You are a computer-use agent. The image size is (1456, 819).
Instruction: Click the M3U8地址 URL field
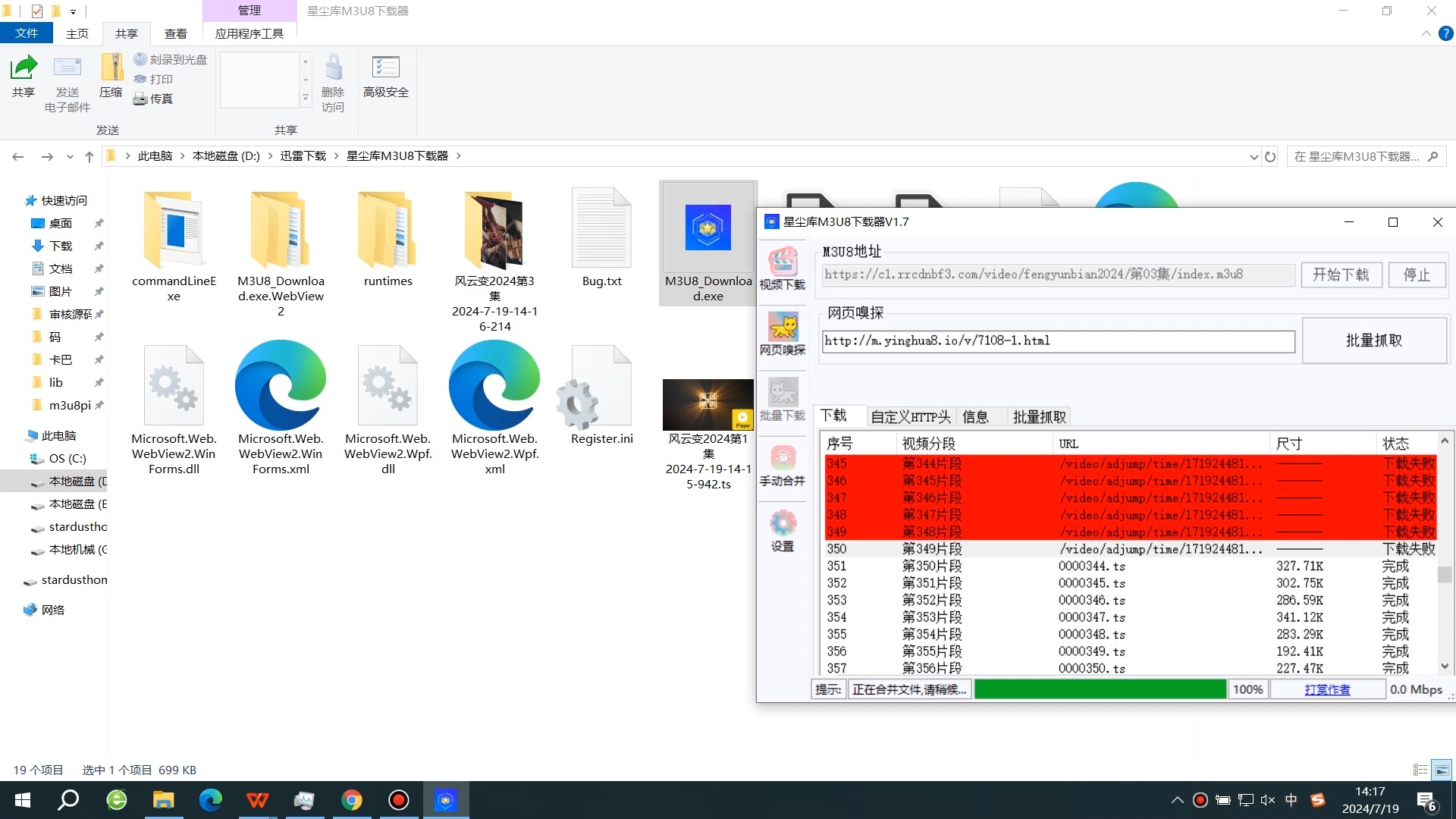point(1059,275)
